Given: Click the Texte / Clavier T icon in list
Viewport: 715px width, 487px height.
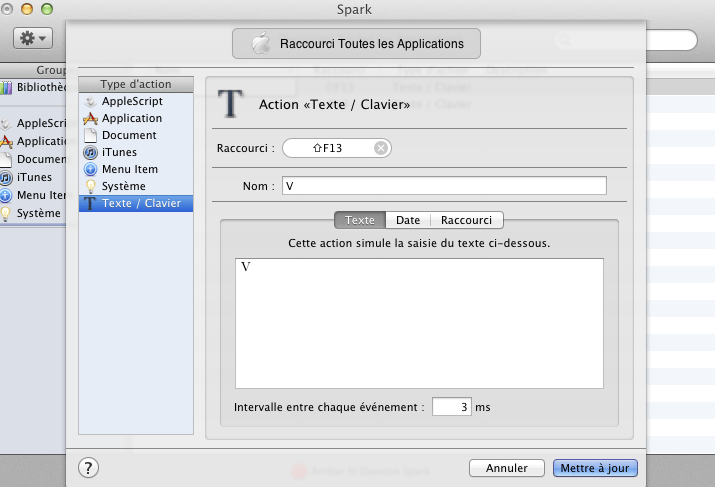Looking at the screenshot, I should pyautogui.click(x=90, y=203).
